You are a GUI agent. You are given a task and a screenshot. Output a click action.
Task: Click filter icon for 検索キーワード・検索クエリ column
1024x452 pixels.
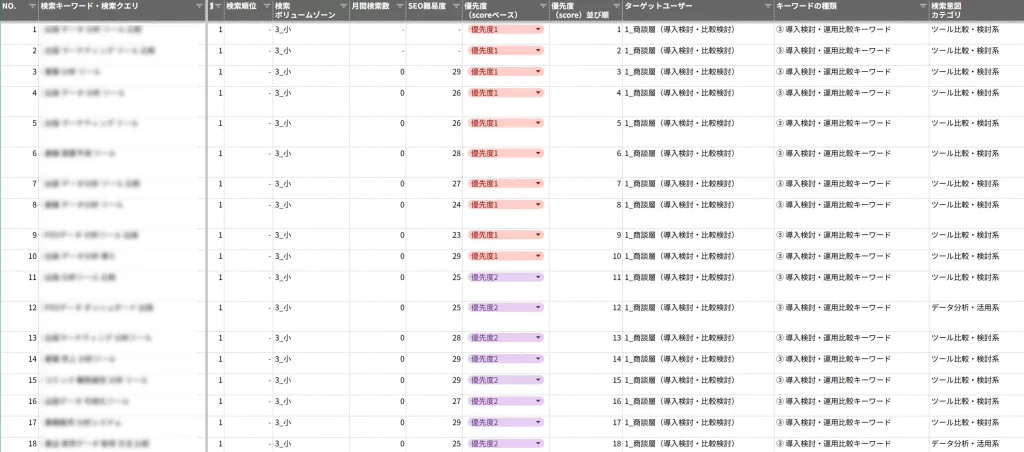click(199, 7)
